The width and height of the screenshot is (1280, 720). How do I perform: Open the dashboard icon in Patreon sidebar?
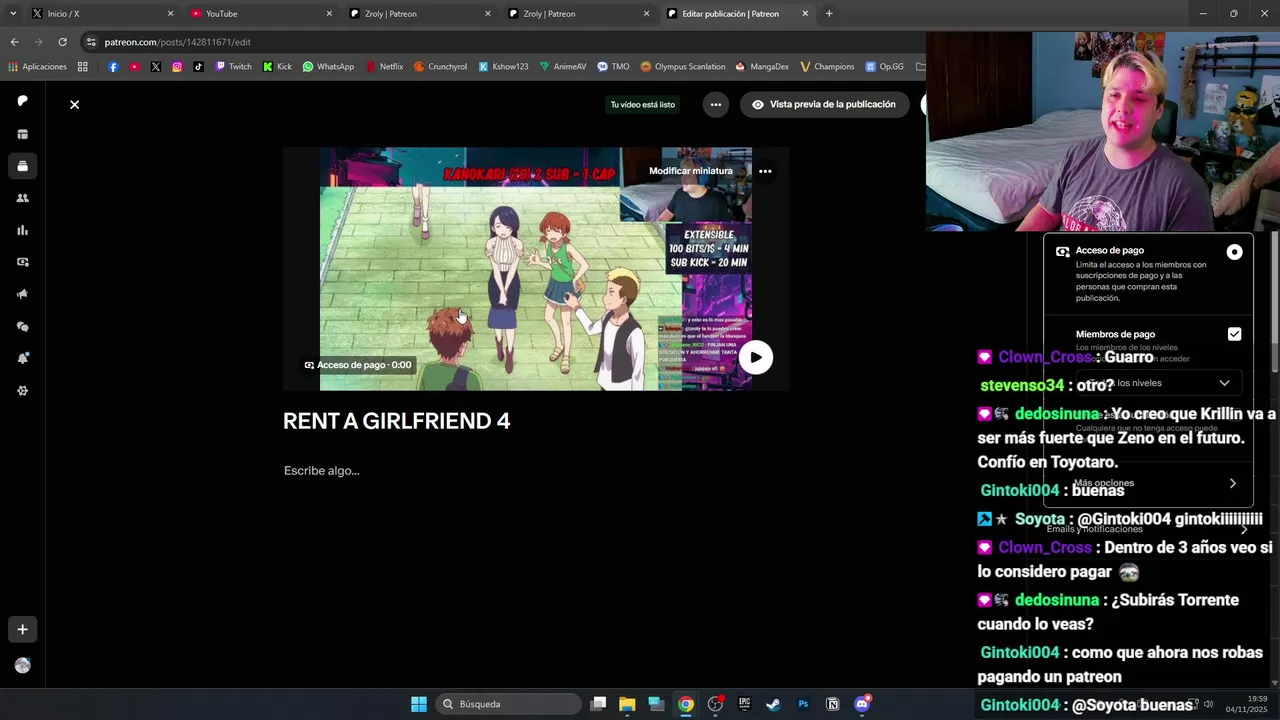click(x=22, y=134)
